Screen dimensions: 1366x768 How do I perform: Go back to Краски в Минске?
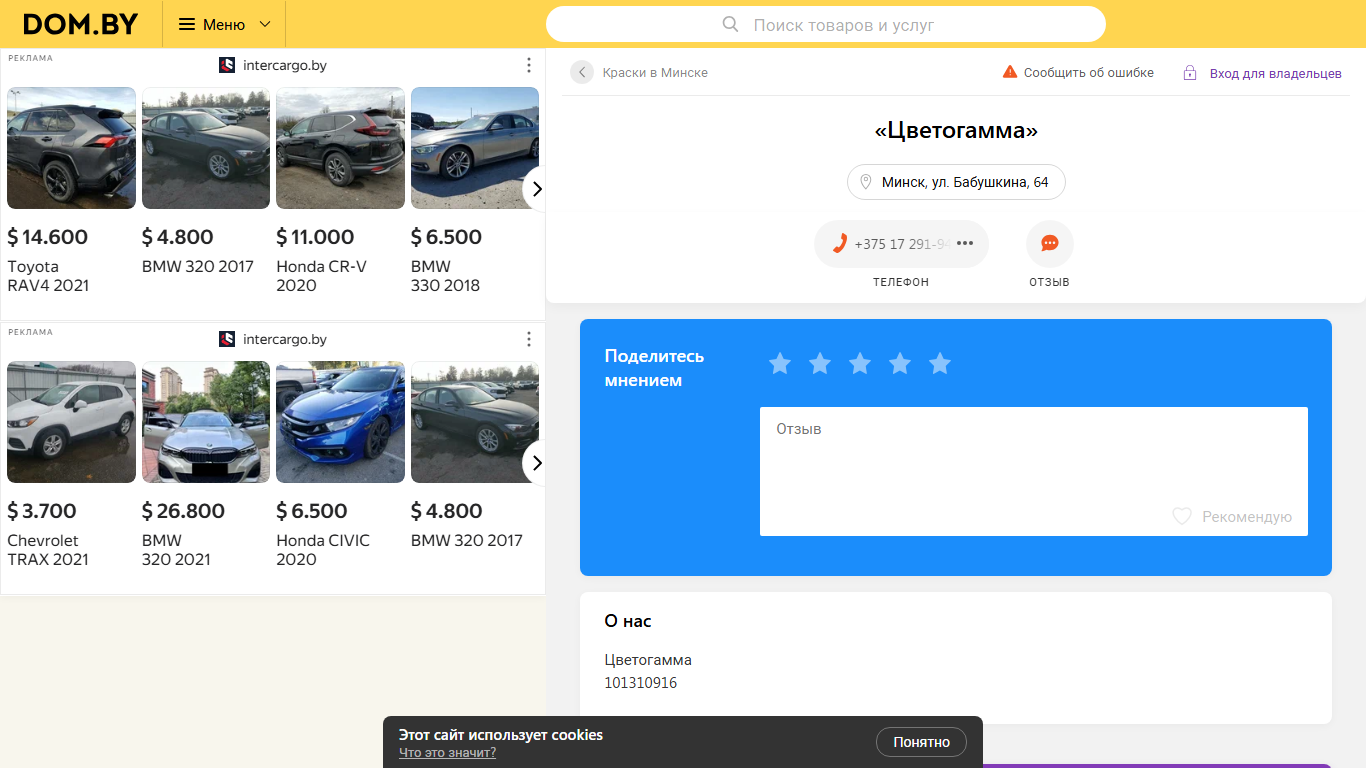tap(582, 72)
